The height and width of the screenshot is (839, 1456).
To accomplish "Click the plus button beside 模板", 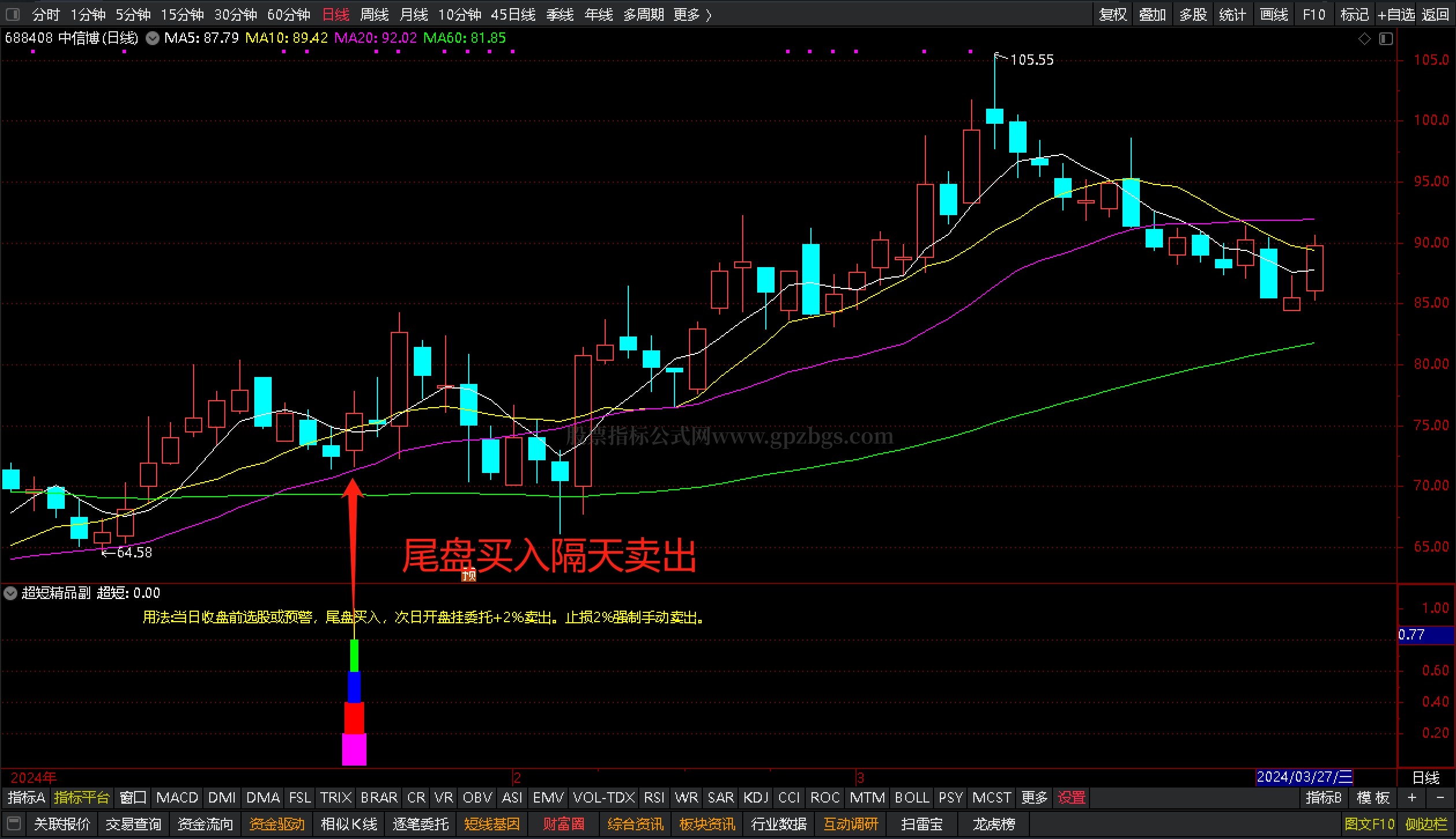I will 1412,798.
